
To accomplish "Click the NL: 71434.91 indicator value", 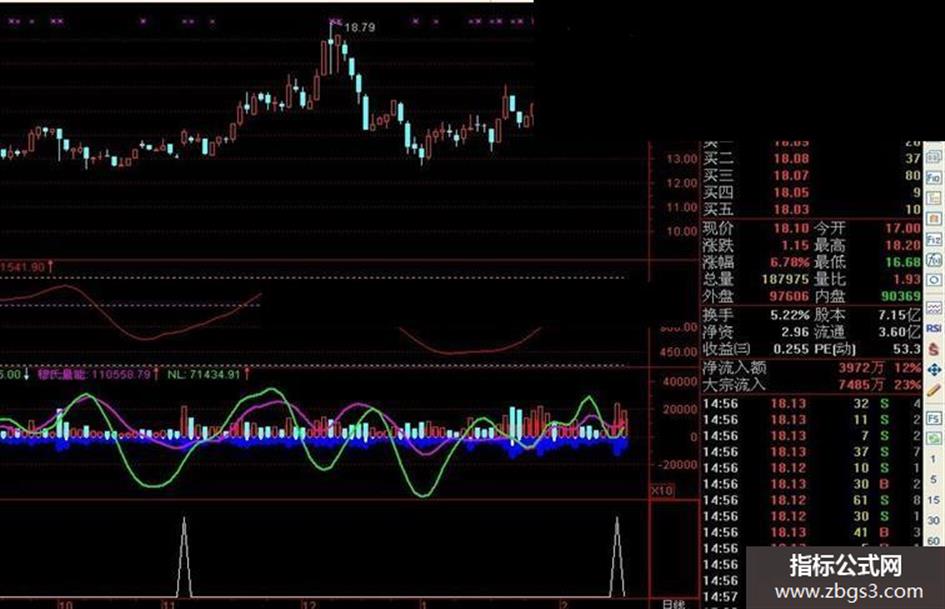I will point(203,374).
